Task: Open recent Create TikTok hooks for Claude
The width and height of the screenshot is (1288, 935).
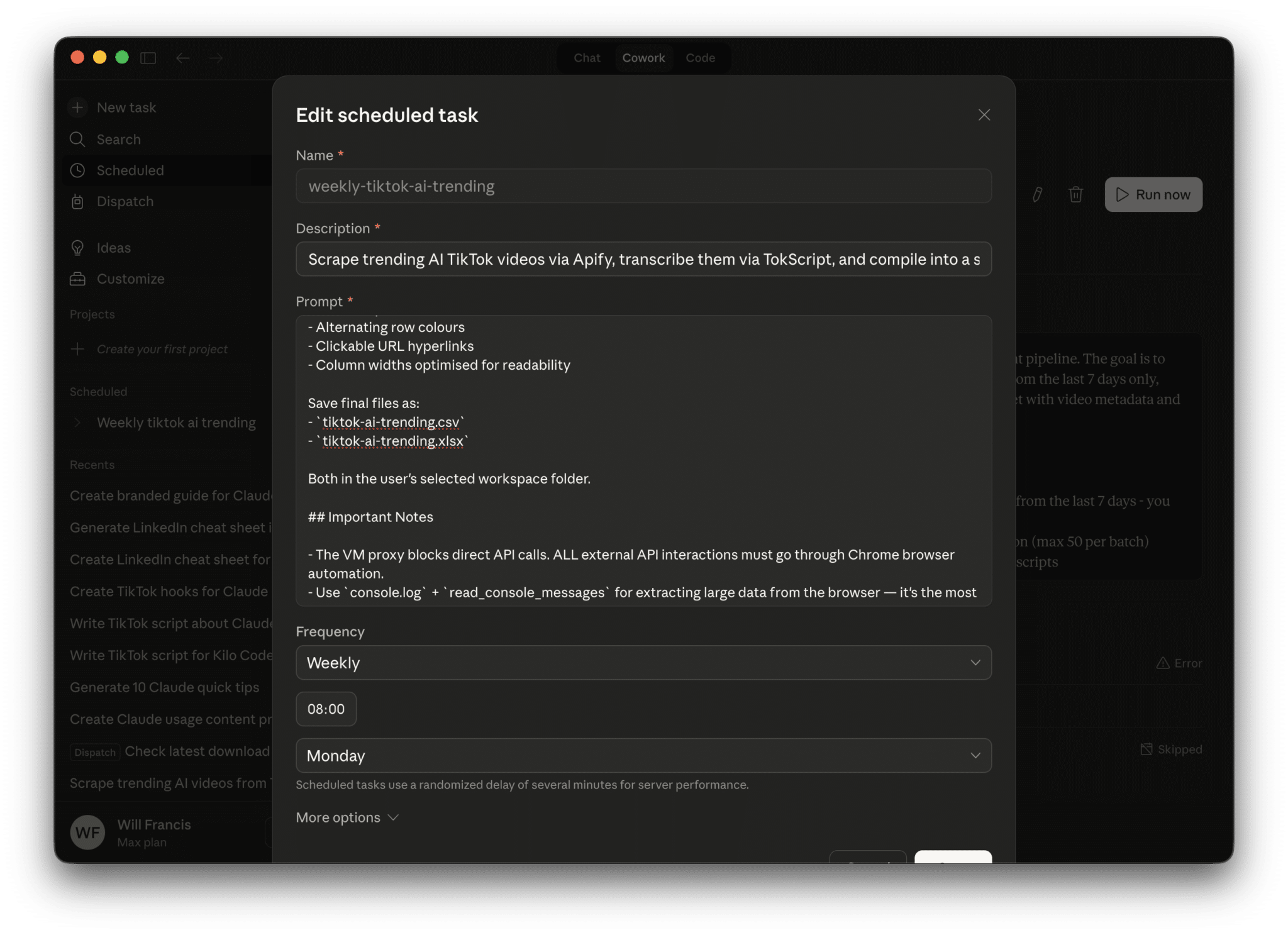Action: [x=169, y=592]
